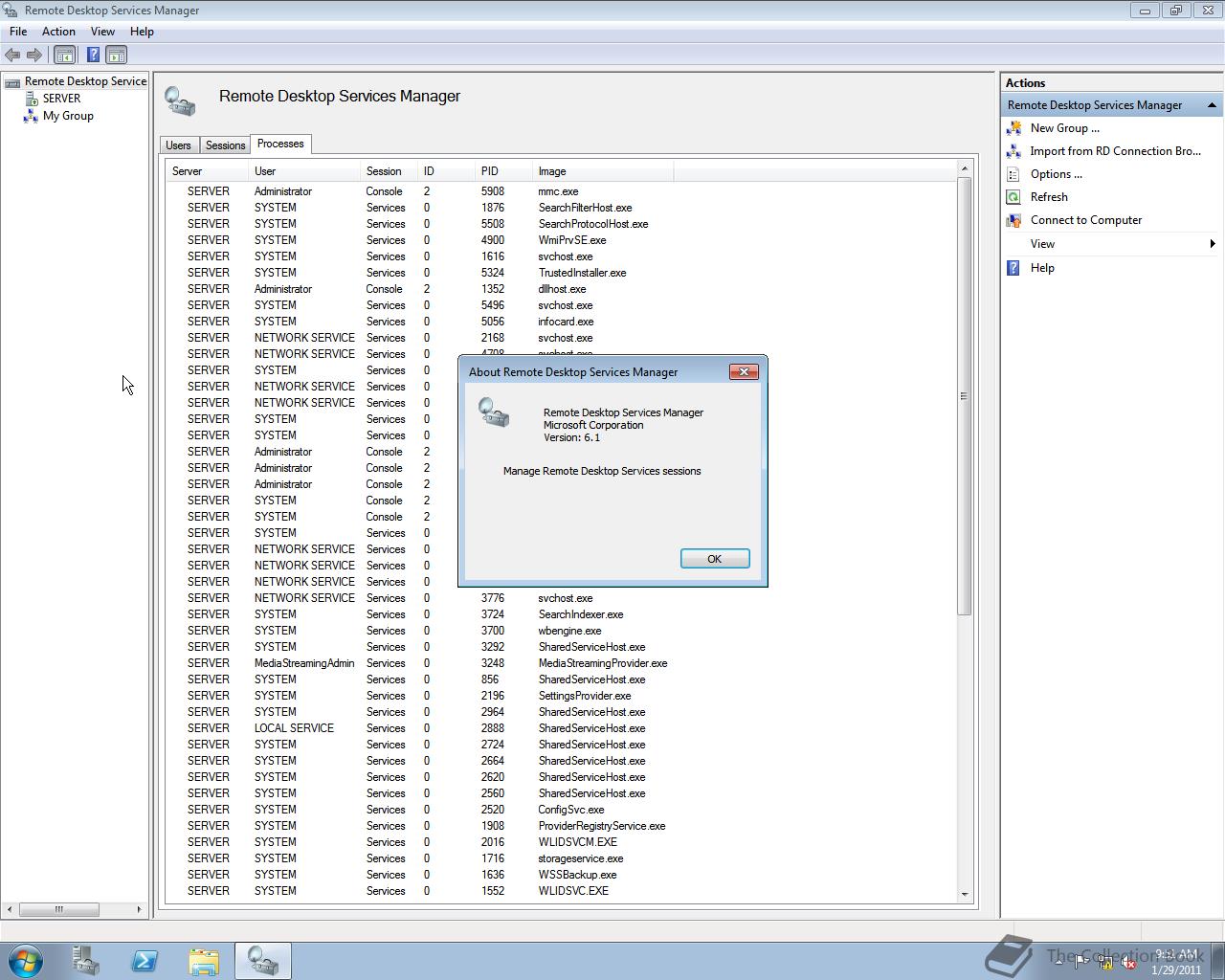Switch to the Users tab

pyautogui.click(x=178, y=145)
